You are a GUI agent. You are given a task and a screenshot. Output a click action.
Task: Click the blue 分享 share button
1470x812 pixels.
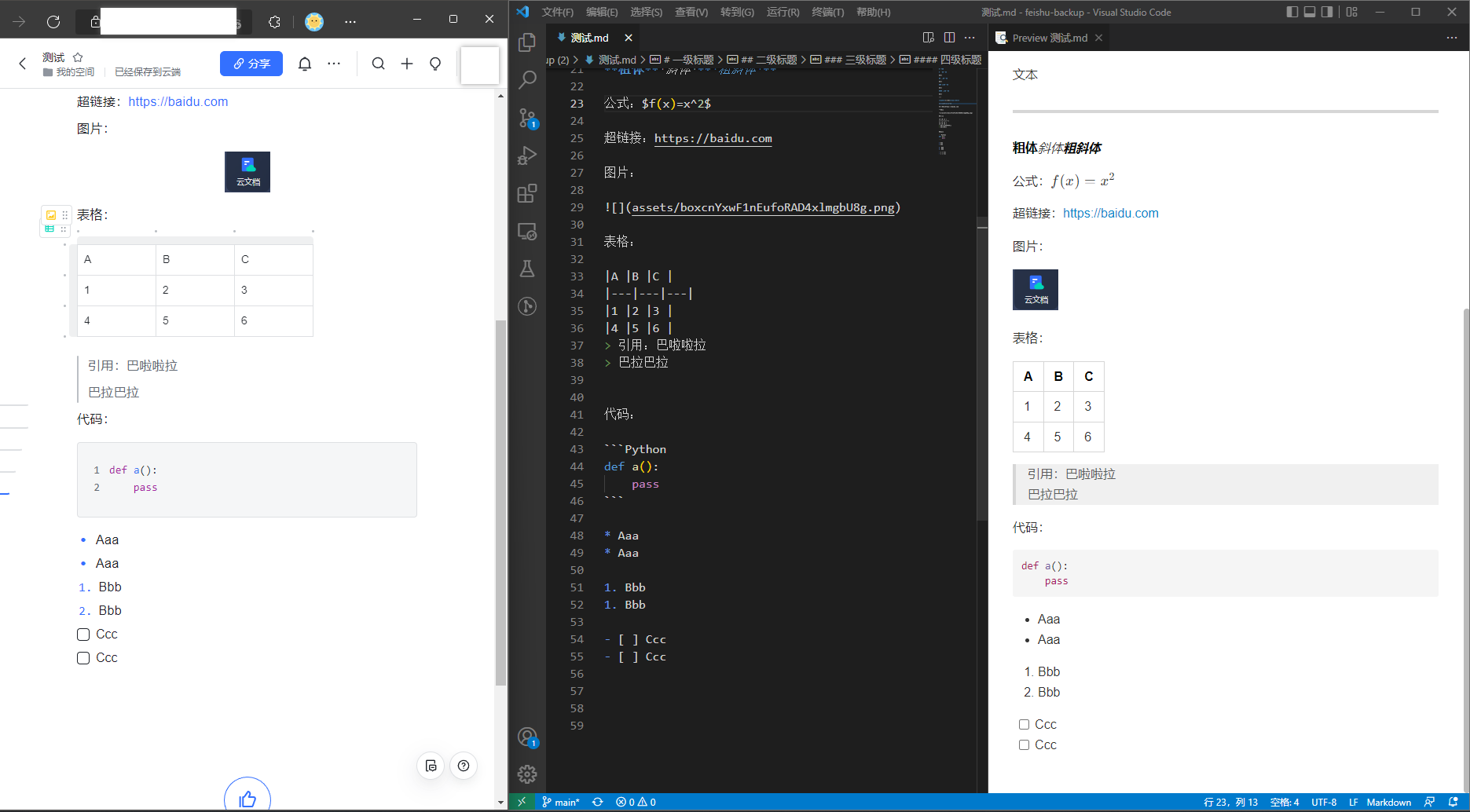251,64
